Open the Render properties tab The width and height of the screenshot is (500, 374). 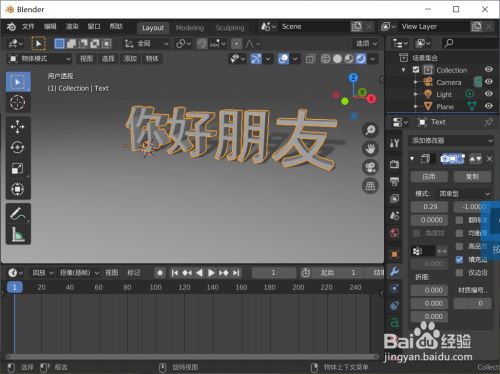coord(394,164)
